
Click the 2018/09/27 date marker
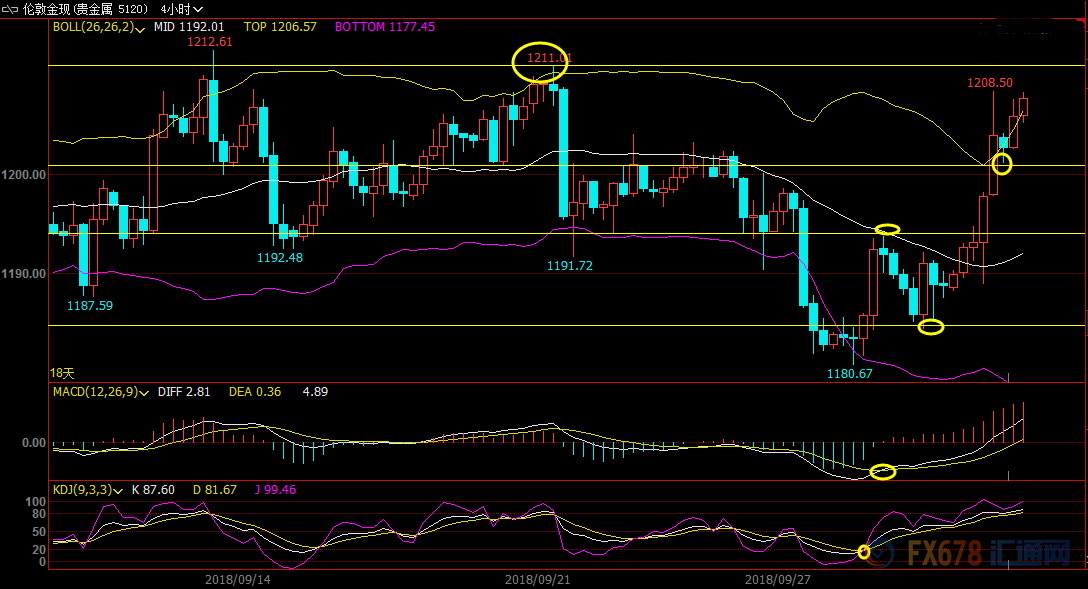coord(777,579)
